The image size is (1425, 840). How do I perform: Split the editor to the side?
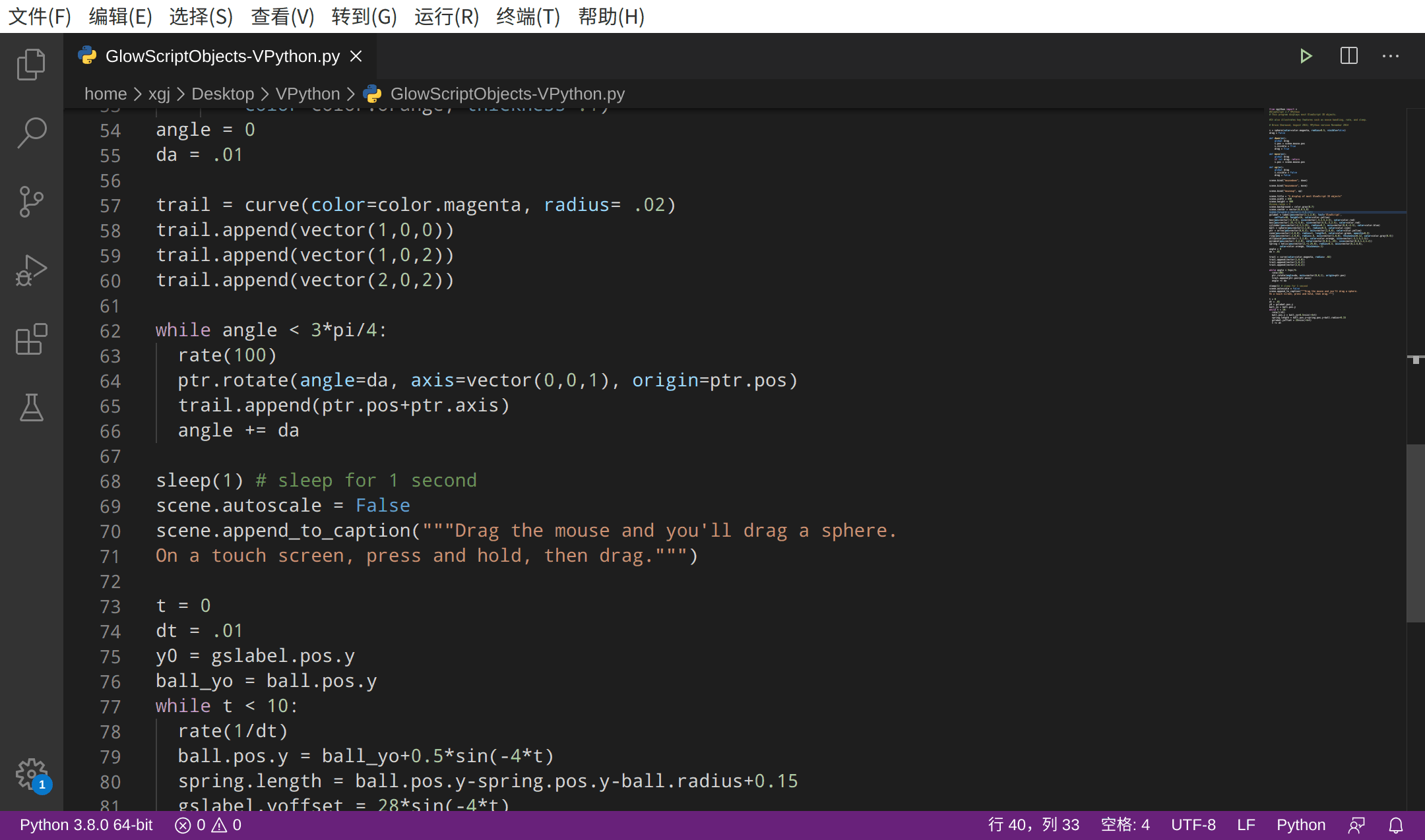pos(1349,56)
